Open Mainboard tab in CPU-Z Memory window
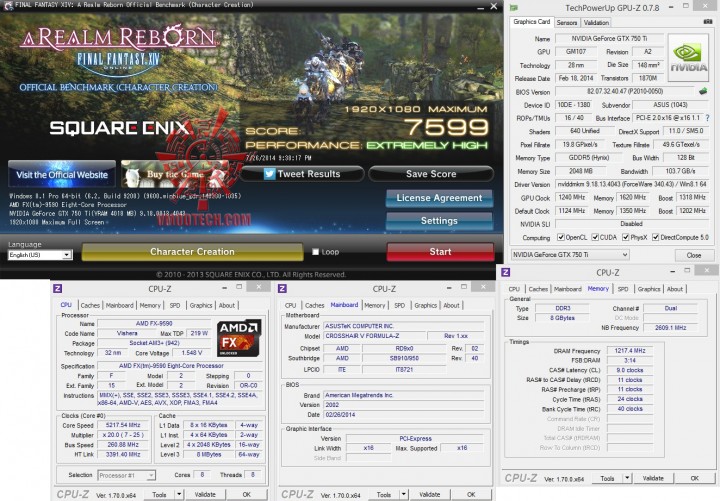720x501 pixels. pyautogui.click(x=568, y=289)
